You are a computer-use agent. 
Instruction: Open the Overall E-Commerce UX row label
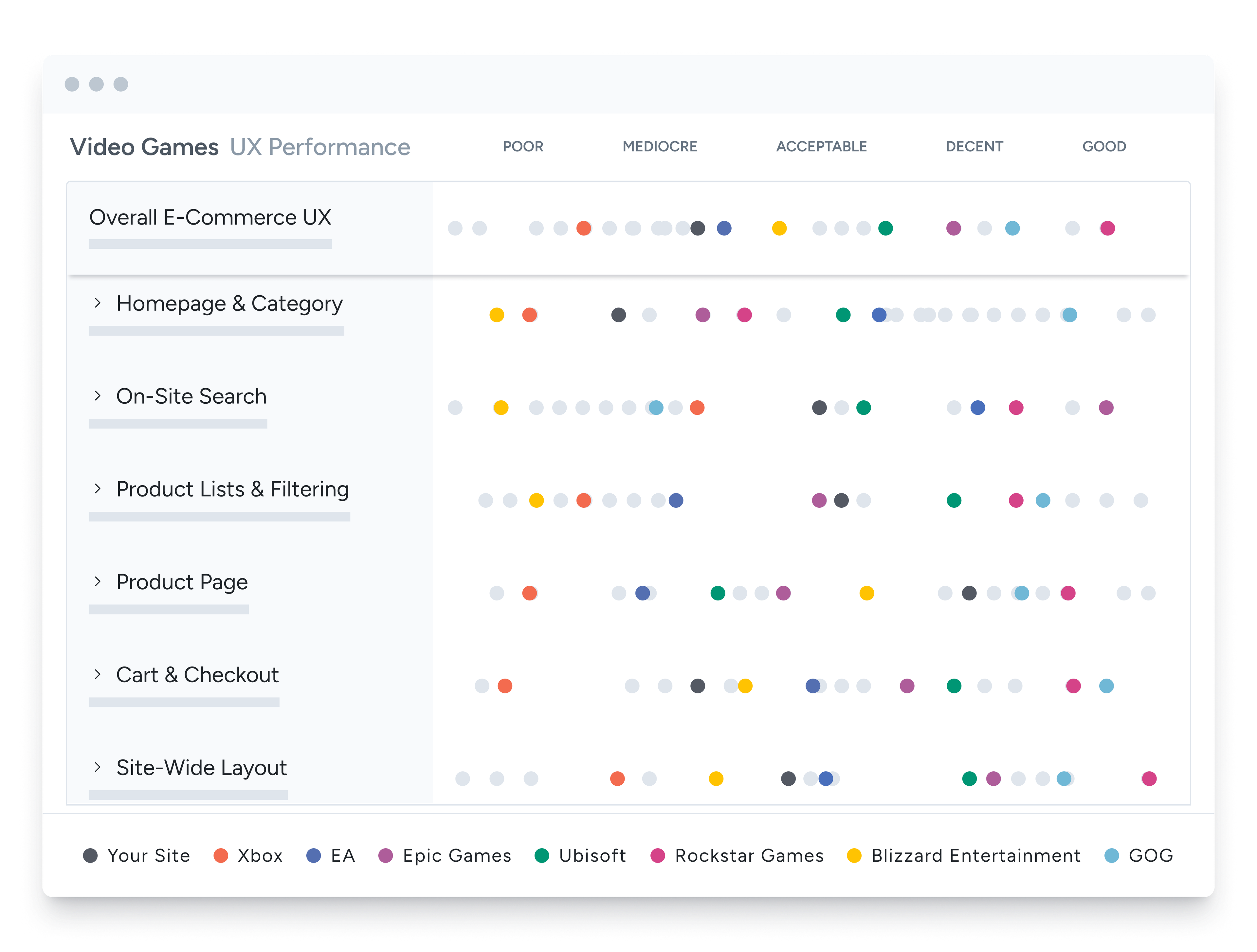tap(210, 217)
